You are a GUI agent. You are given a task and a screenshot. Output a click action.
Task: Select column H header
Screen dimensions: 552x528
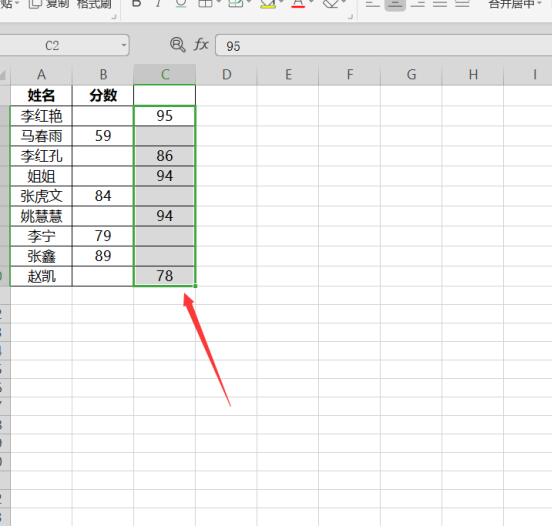(x=473, y=75)
